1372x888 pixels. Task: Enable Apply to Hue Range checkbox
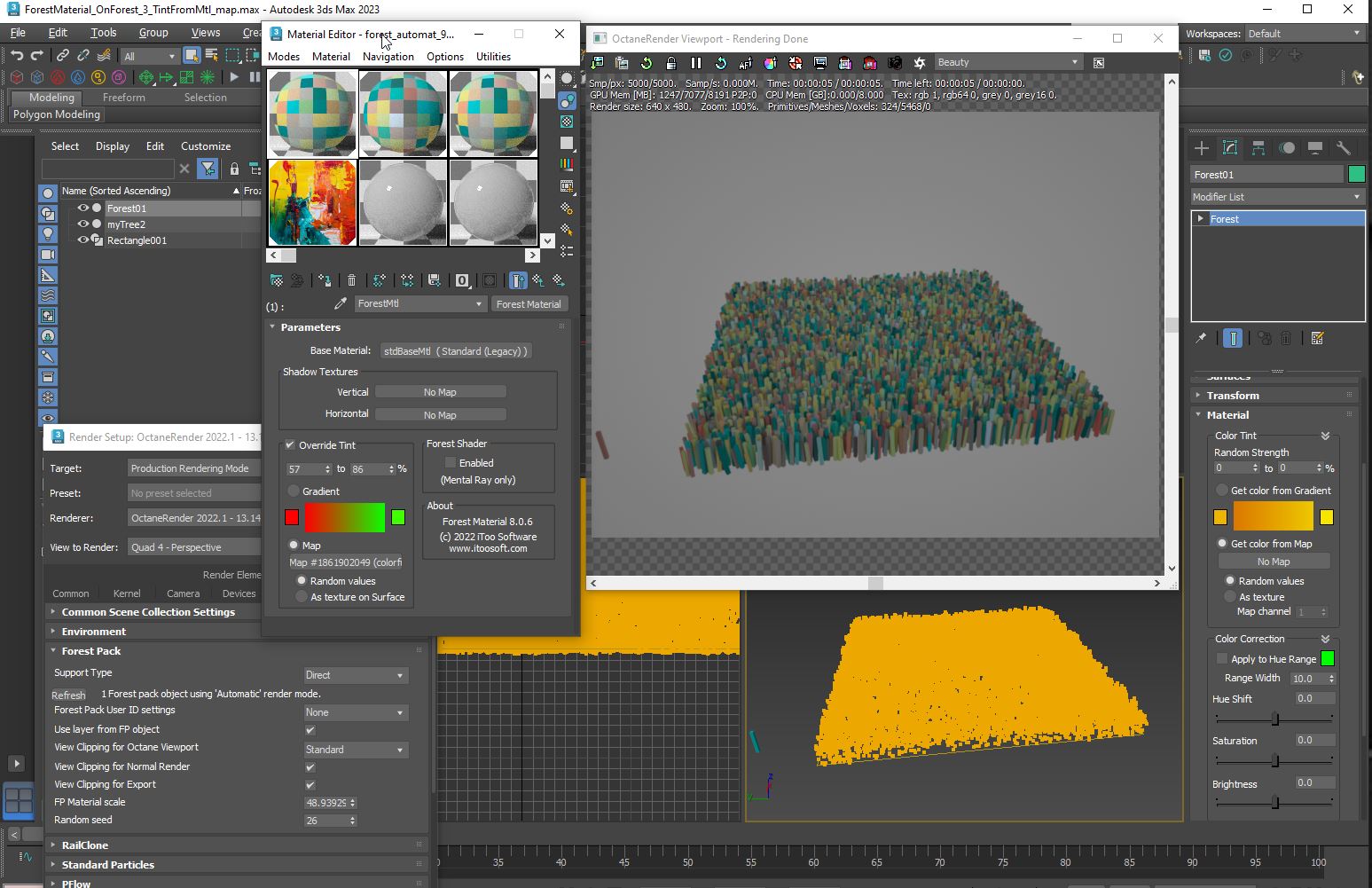coord(1222,659)
